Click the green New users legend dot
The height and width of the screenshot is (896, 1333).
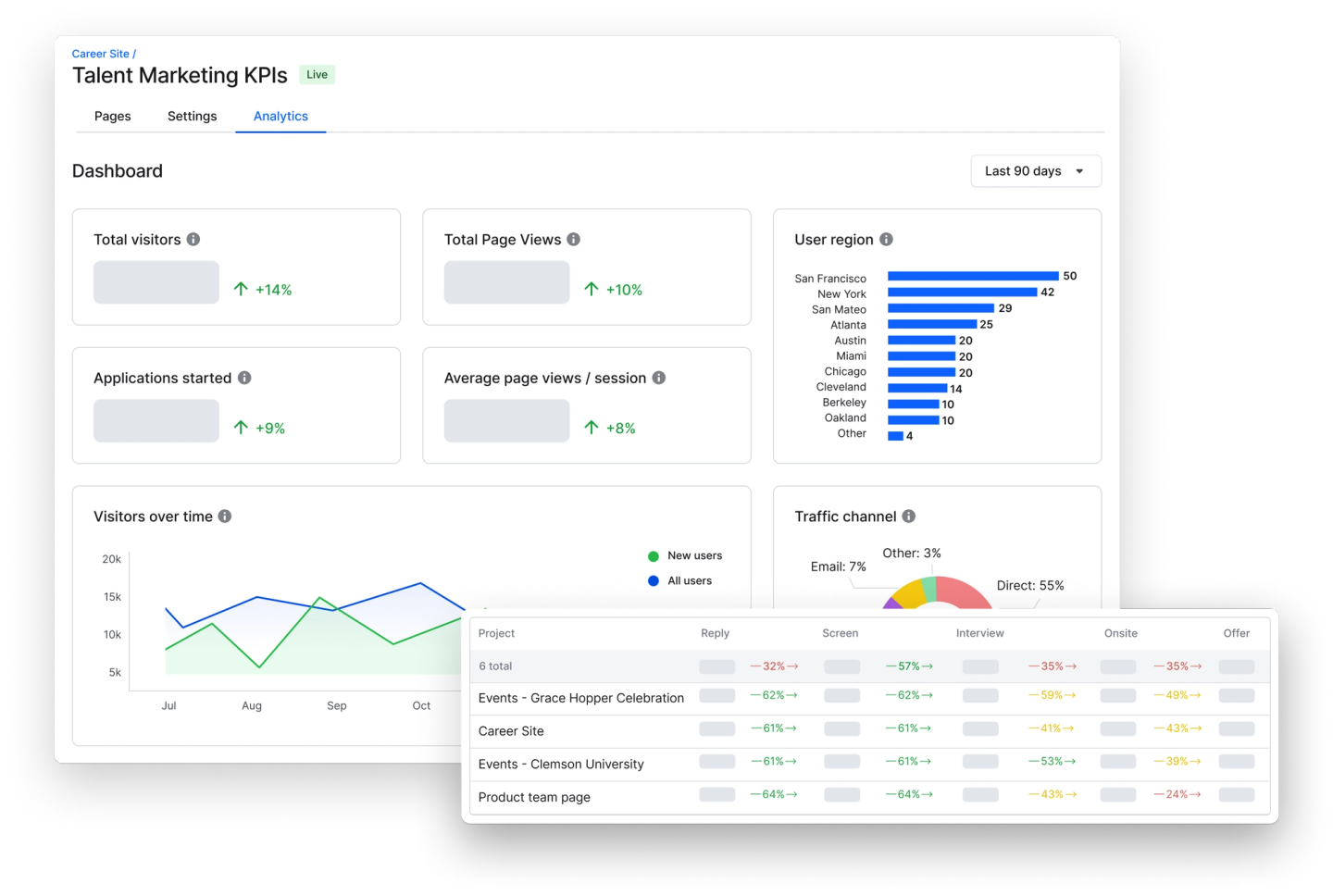(x=654, y=556)
